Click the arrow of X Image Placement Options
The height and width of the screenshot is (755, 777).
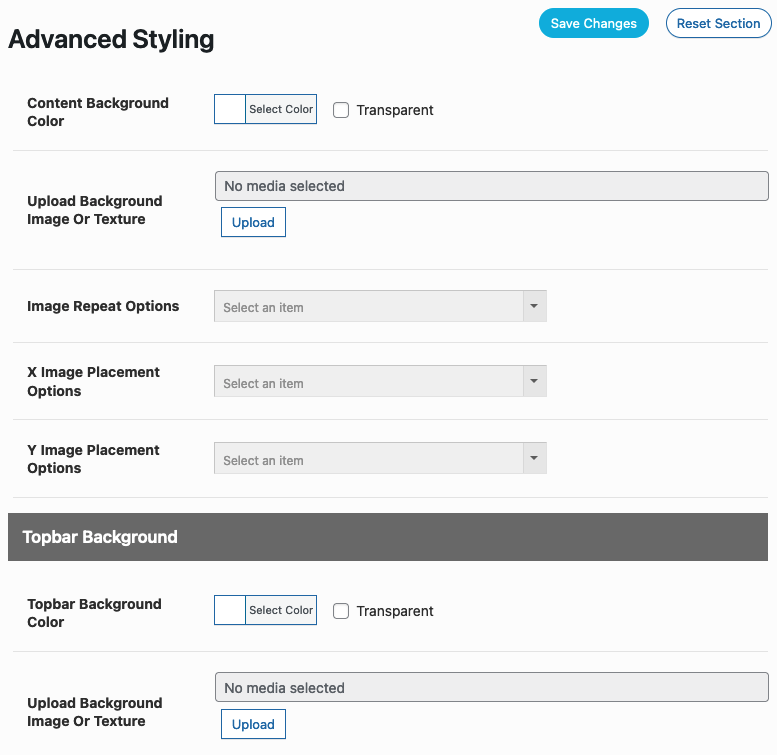click(x=534, y=381)
